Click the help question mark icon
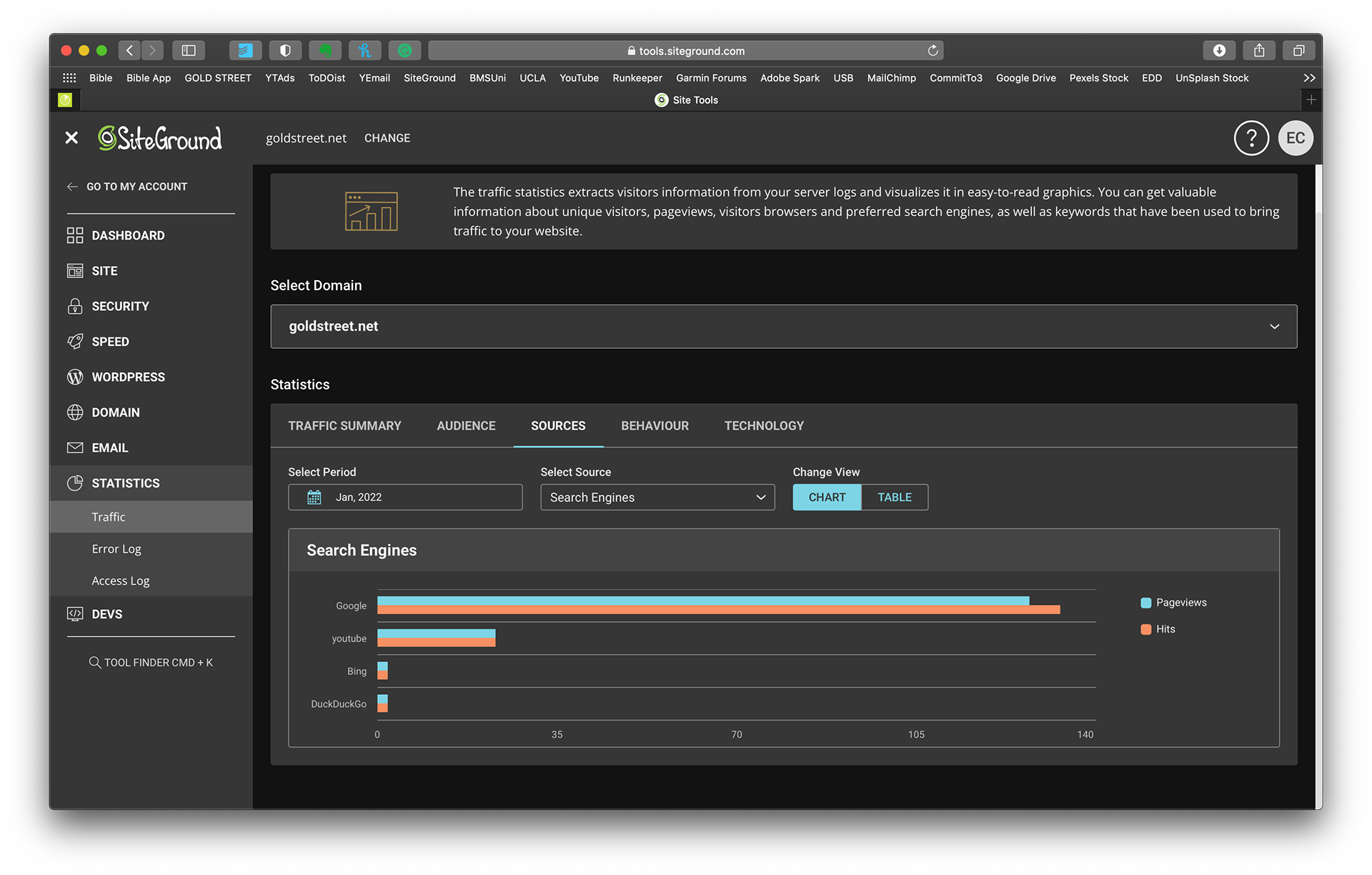This screenshot has width=1372, height=875. [x=1251, y=138]
